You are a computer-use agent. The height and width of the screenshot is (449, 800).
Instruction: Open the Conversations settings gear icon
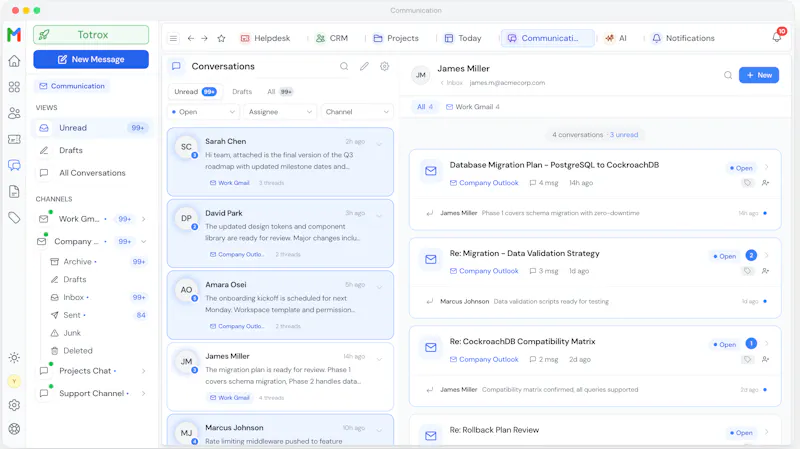[385, 66]
